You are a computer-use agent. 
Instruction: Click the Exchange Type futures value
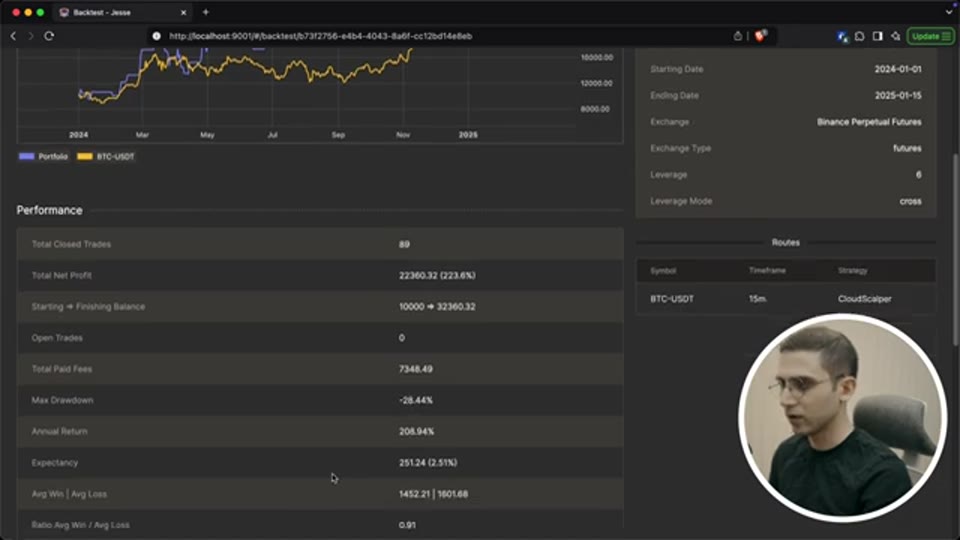(x=907, y=148)
